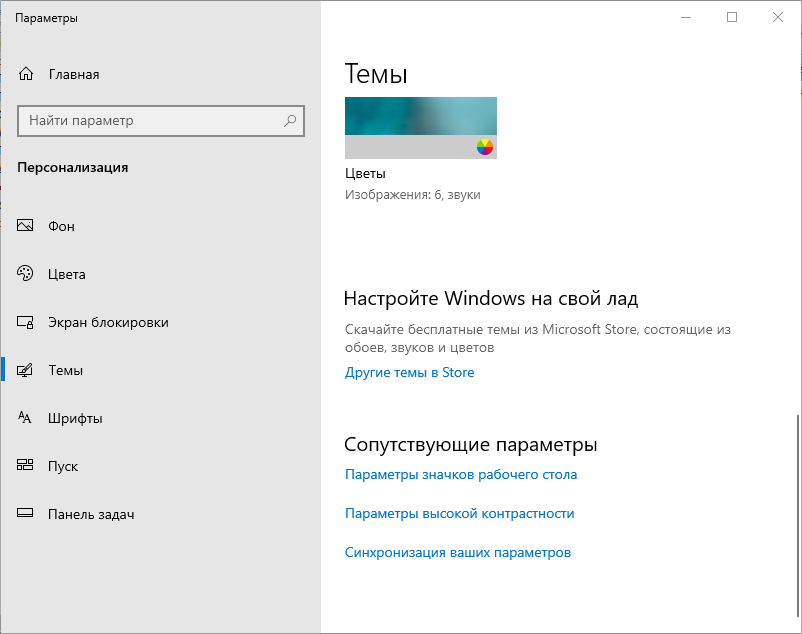Open Другие темы в Store link
This screenshot has width=802, height=634.
(409, 372)
